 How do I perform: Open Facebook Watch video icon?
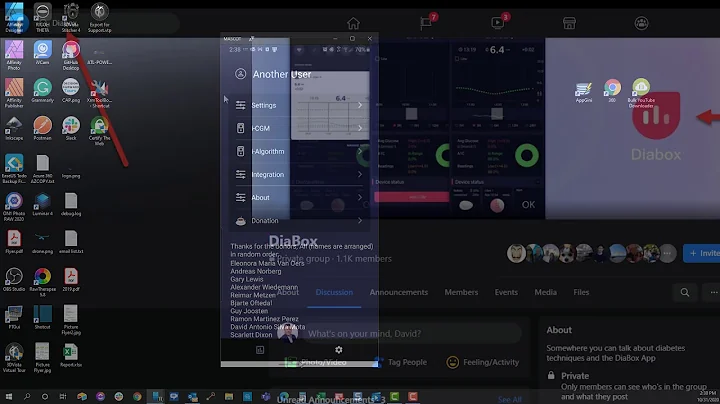coord(499,22)
